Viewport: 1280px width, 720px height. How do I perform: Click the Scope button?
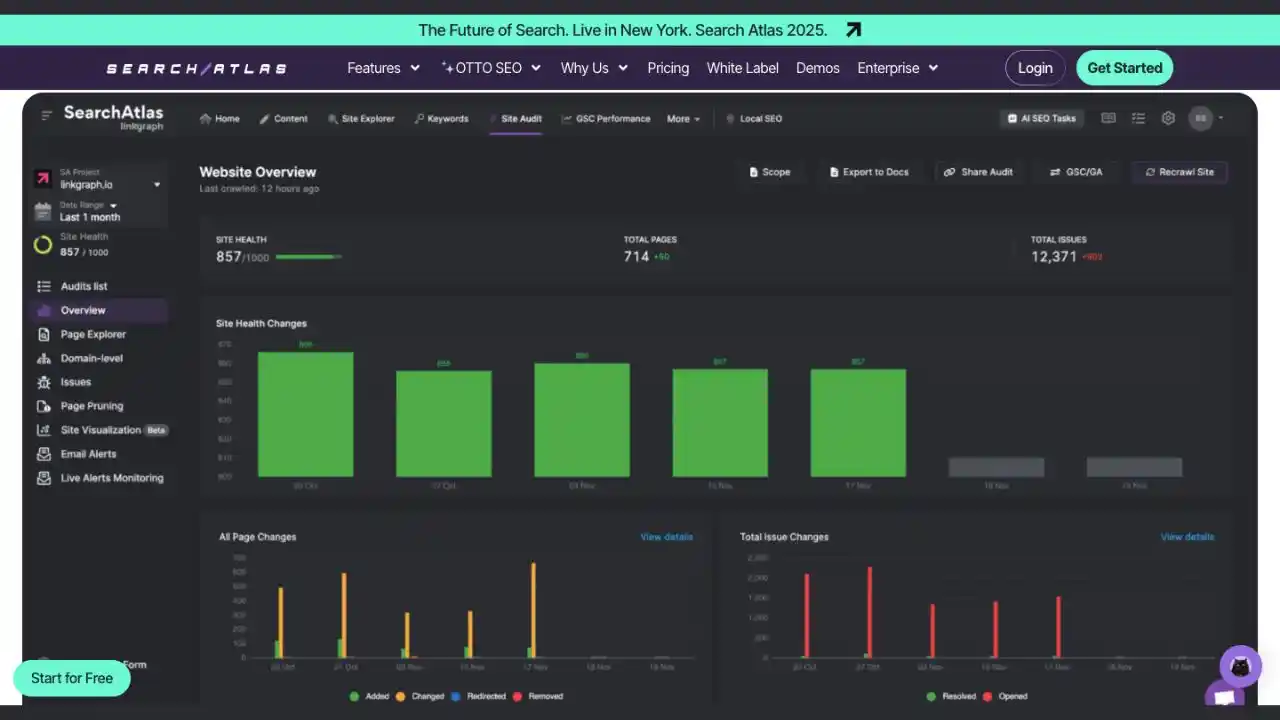tap(770, 172)
